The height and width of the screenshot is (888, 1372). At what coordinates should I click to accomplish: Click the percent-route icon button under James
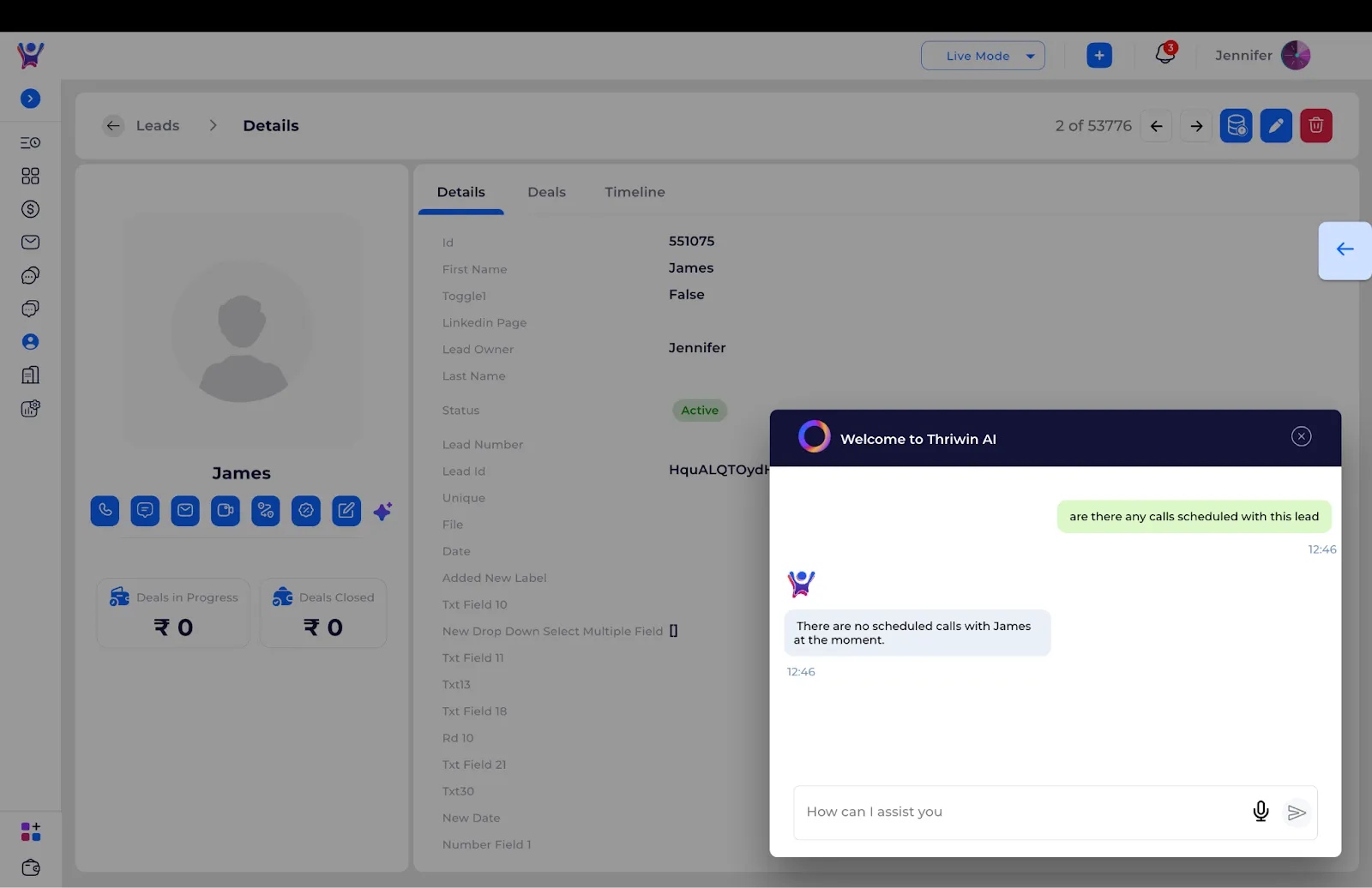[x=266, y=511]
